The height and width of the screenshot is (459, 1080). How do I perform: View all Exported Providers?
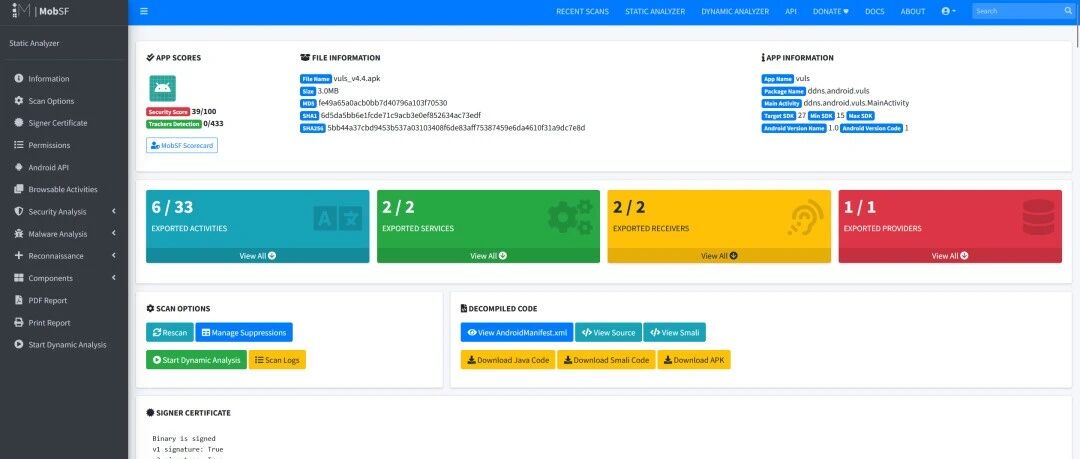pos(950,256)
